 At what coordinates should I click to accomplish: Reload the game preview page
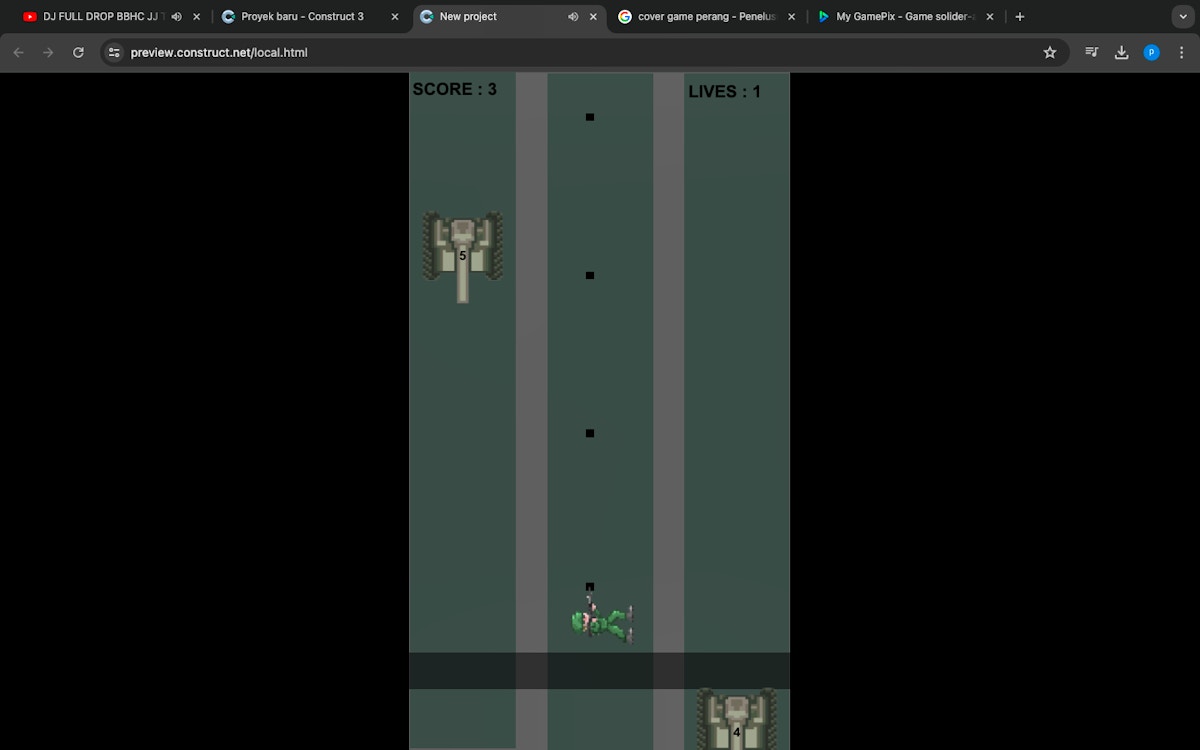(78, 52)
